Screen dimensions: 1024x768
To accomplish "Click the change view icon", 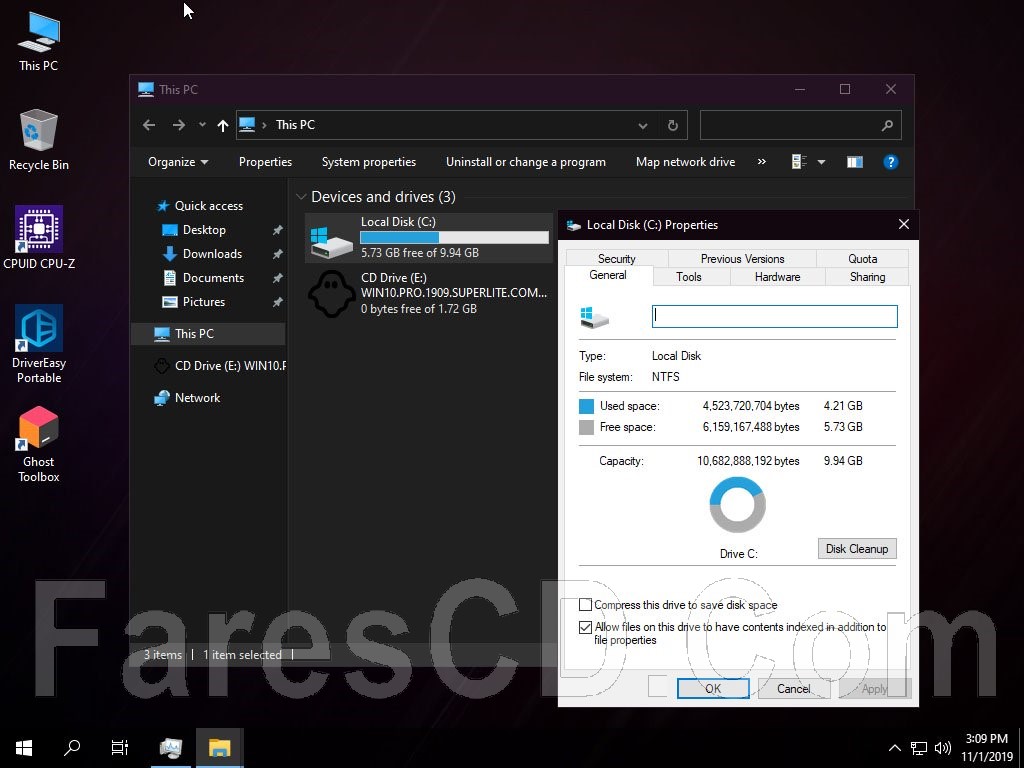I will [x=799, y=162].
